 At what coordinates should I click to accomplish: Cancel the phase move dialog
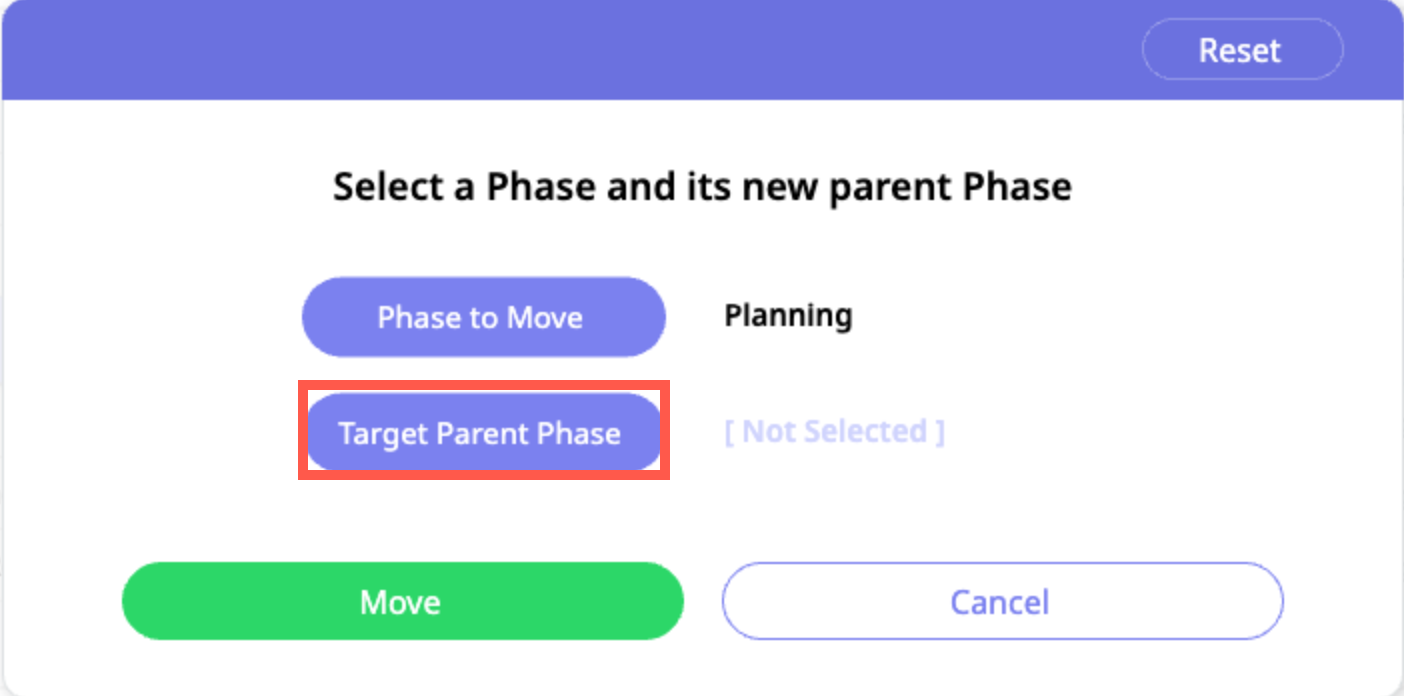tap(1001, 601)
